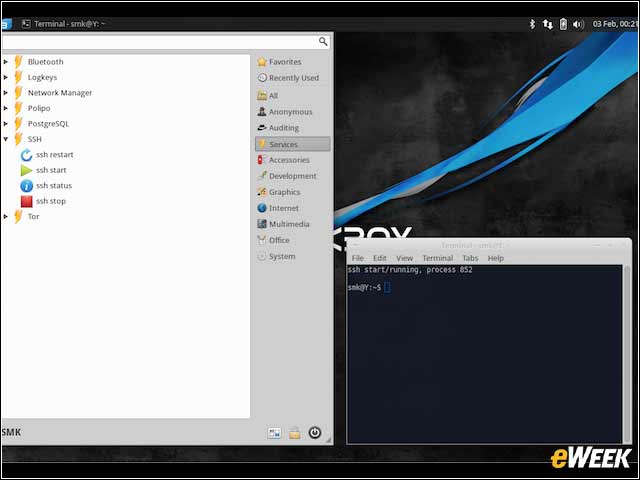Viewport: 640px width, 480px height.
Task: Click the magnifier search icon
Action: [x=323, y=42]
